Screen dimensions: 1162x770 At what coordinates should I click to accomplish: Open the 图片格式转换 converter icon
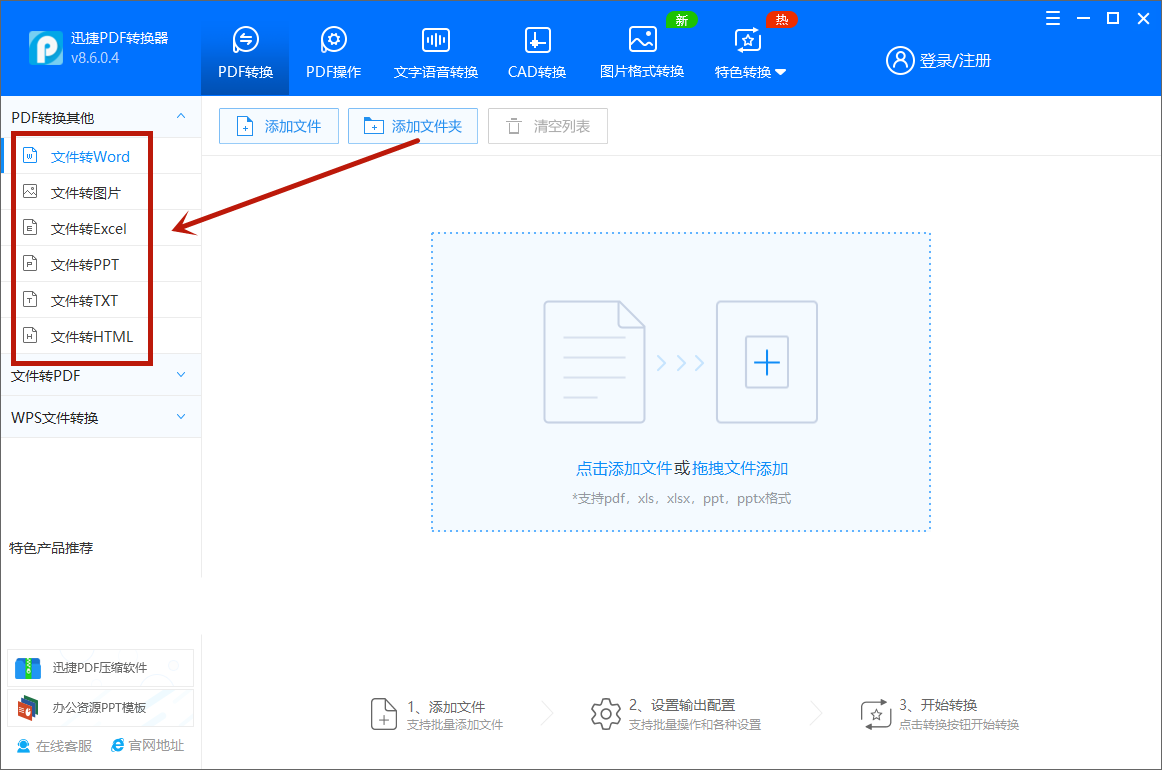coord(641,42)
